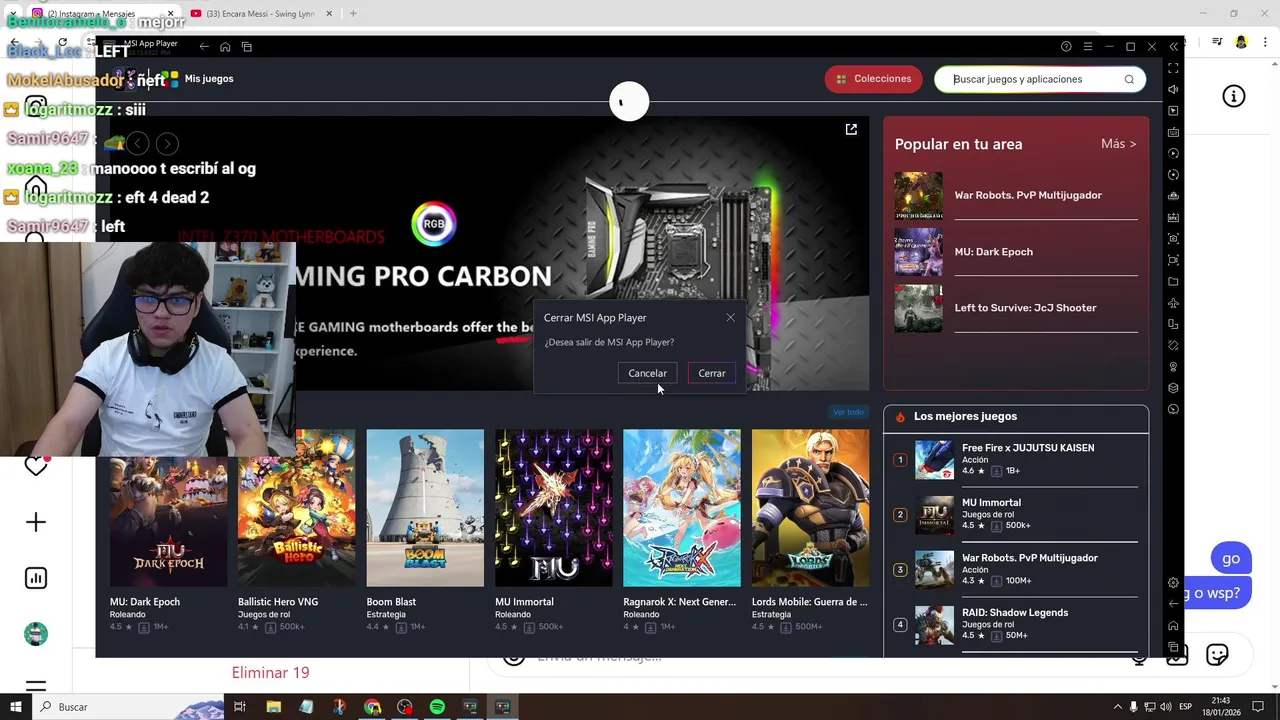Open the MU Immortal game card
Viewport: 1280px width, 720px height.
[x=553, y=531]
